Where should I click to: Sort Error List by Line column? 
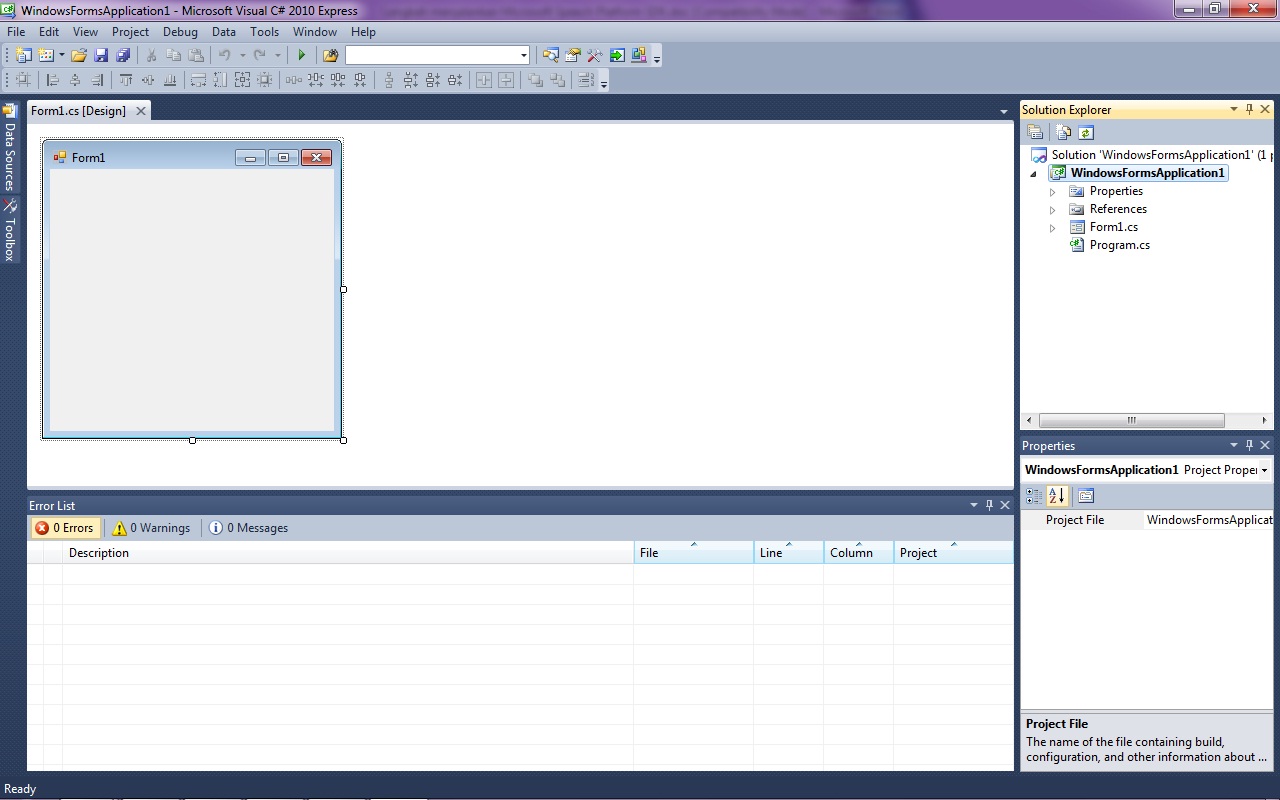click(788, 553)
